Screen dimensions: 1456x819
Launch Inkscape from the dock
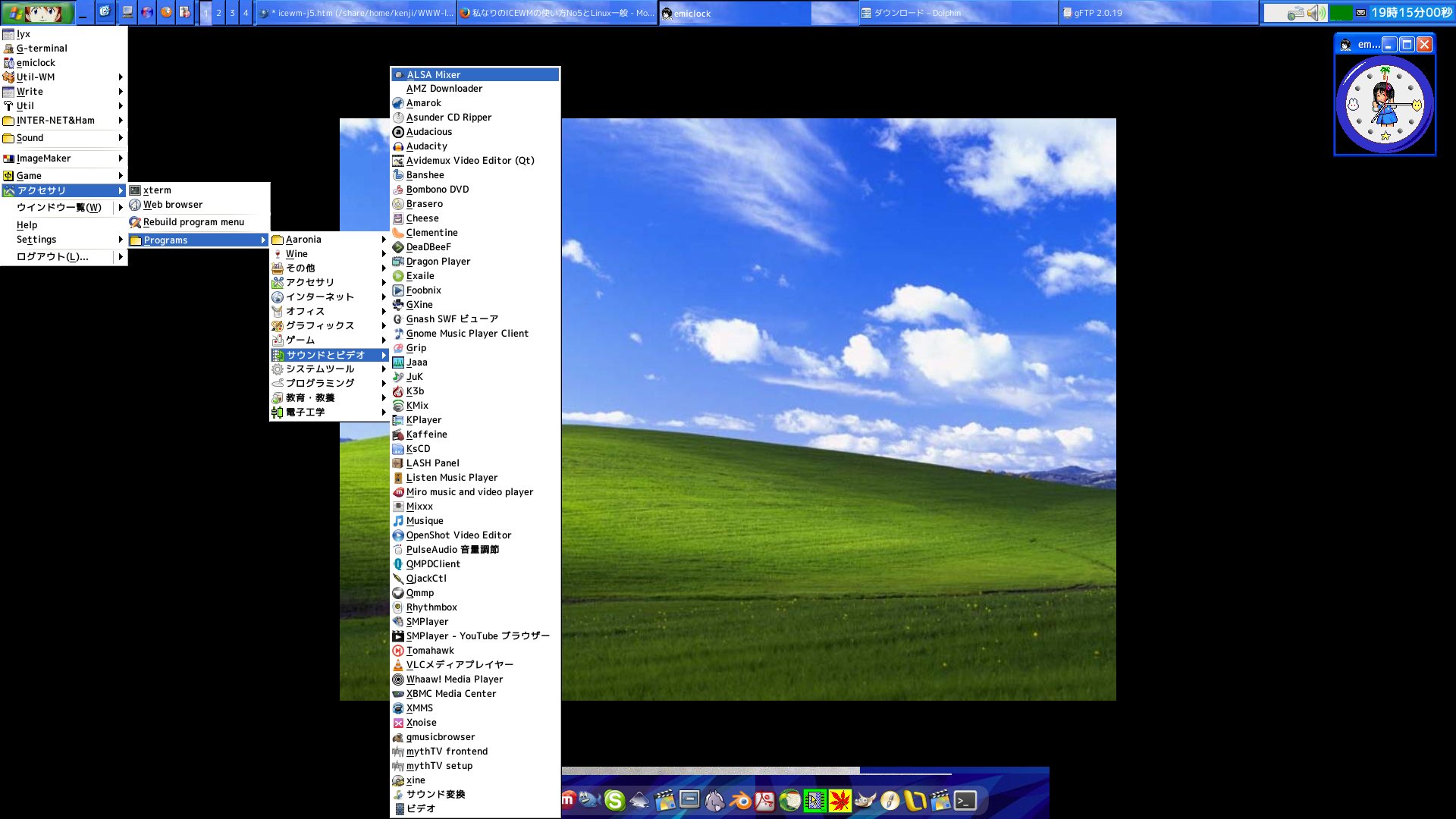tap(639, 799)
